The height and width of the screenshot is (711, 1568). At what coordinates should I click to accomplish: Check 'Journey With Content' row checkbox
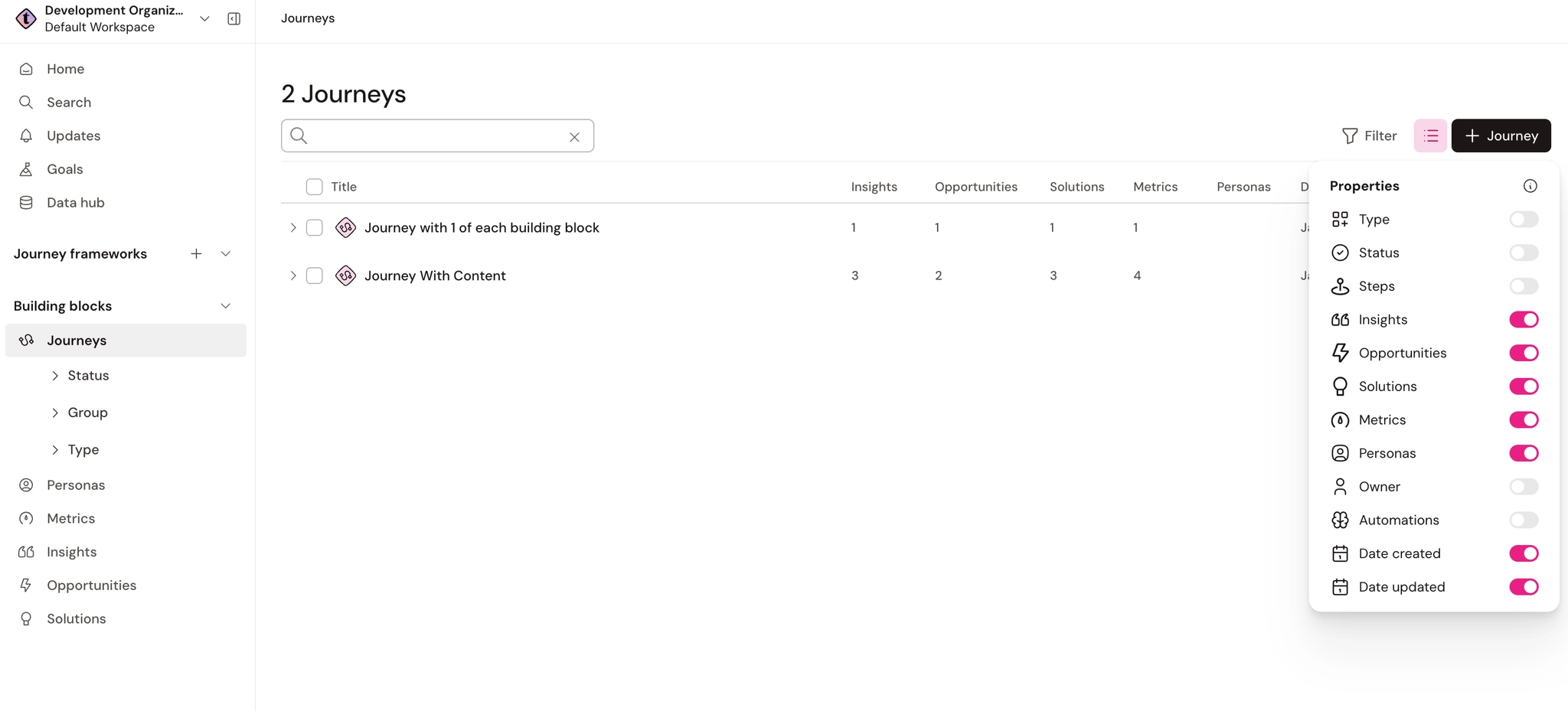click(x=314, y=276)
